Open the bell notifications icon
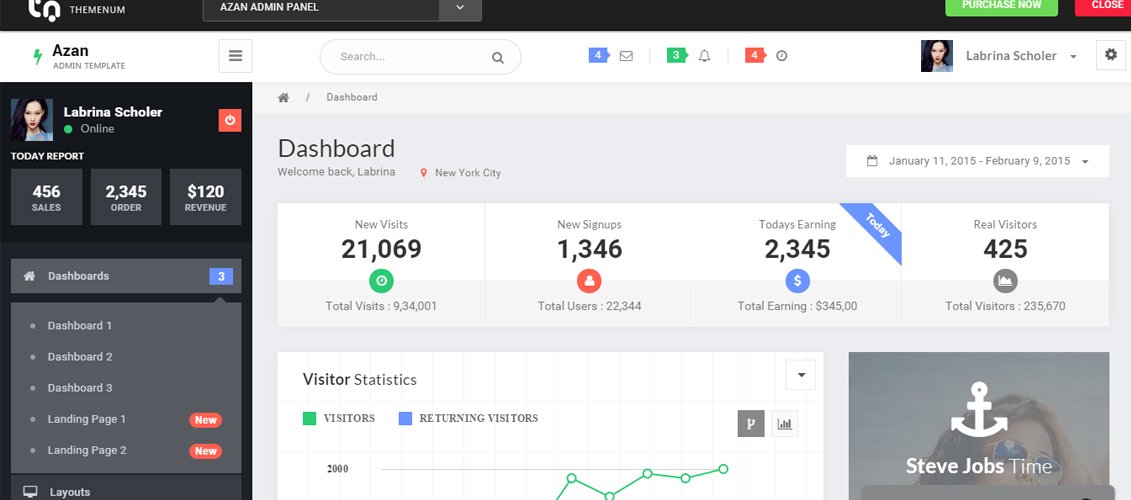This screenshot has width=1131, height=500. (x=704, y=56)
